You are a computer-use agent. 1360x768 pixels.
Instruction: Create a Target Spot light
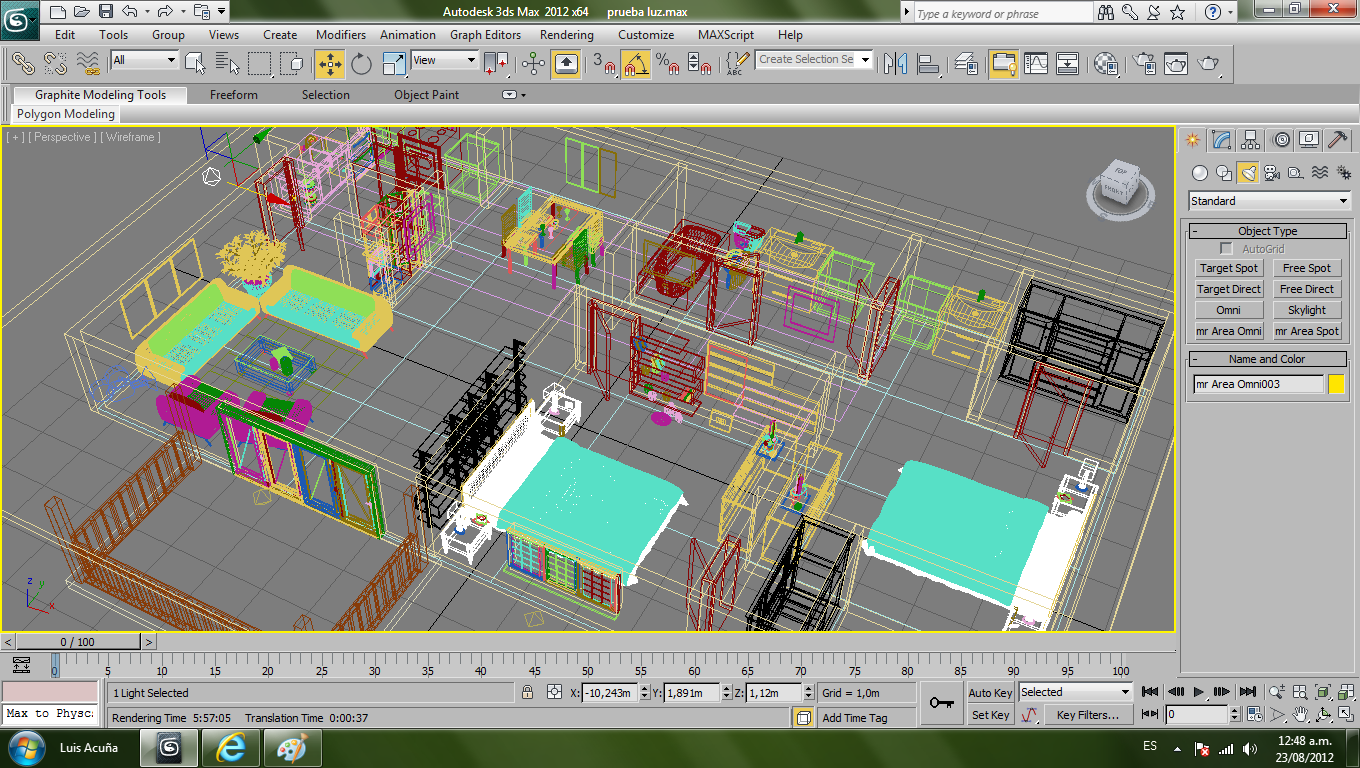[x=1229, y=268]
